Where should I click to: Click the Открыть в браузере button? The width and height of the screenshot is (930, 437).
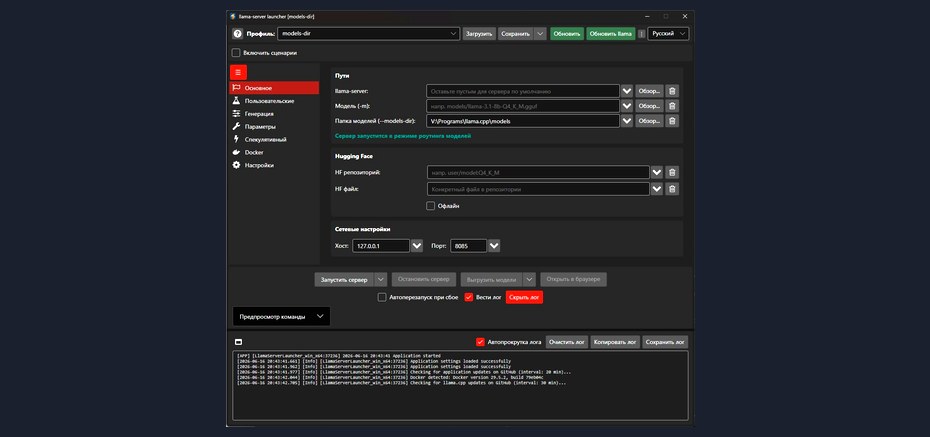click(573, 279)
